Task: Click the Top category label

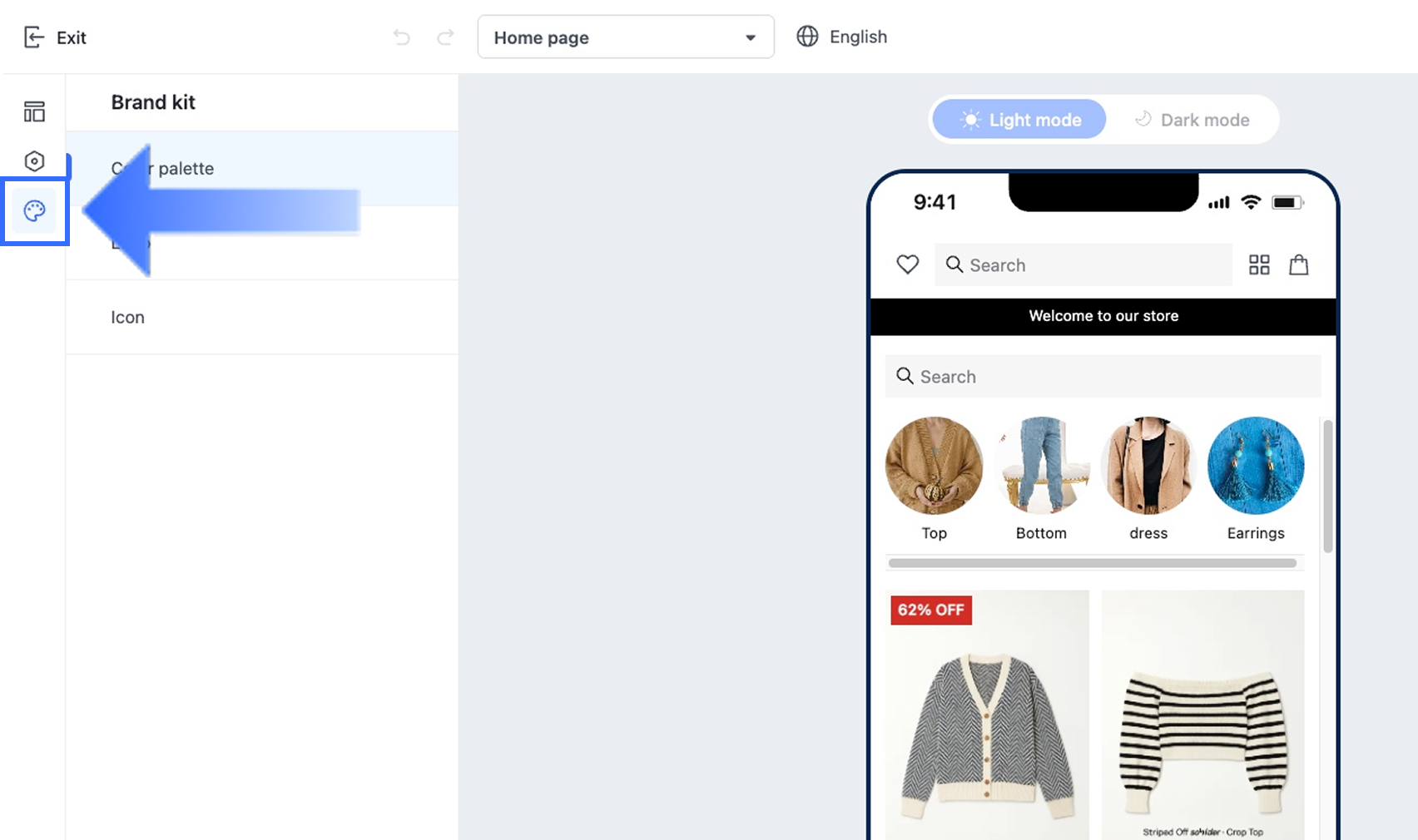Action: coord(934,533)
